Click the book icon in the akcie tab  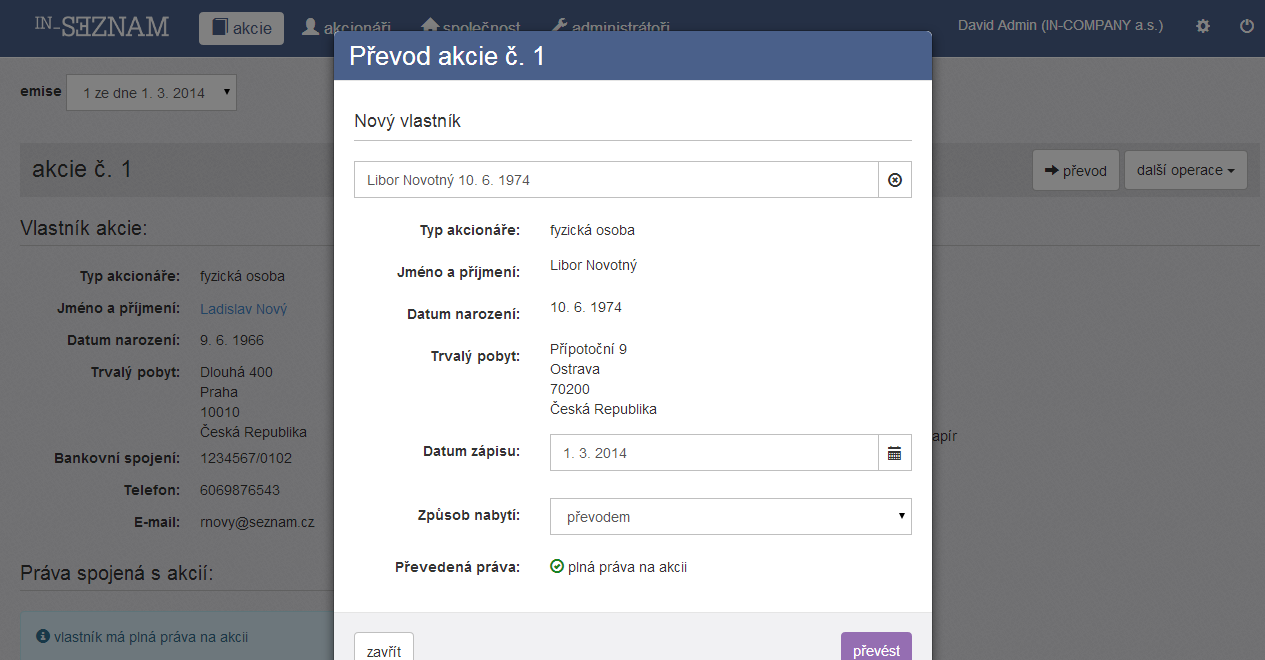coord(219,28)
